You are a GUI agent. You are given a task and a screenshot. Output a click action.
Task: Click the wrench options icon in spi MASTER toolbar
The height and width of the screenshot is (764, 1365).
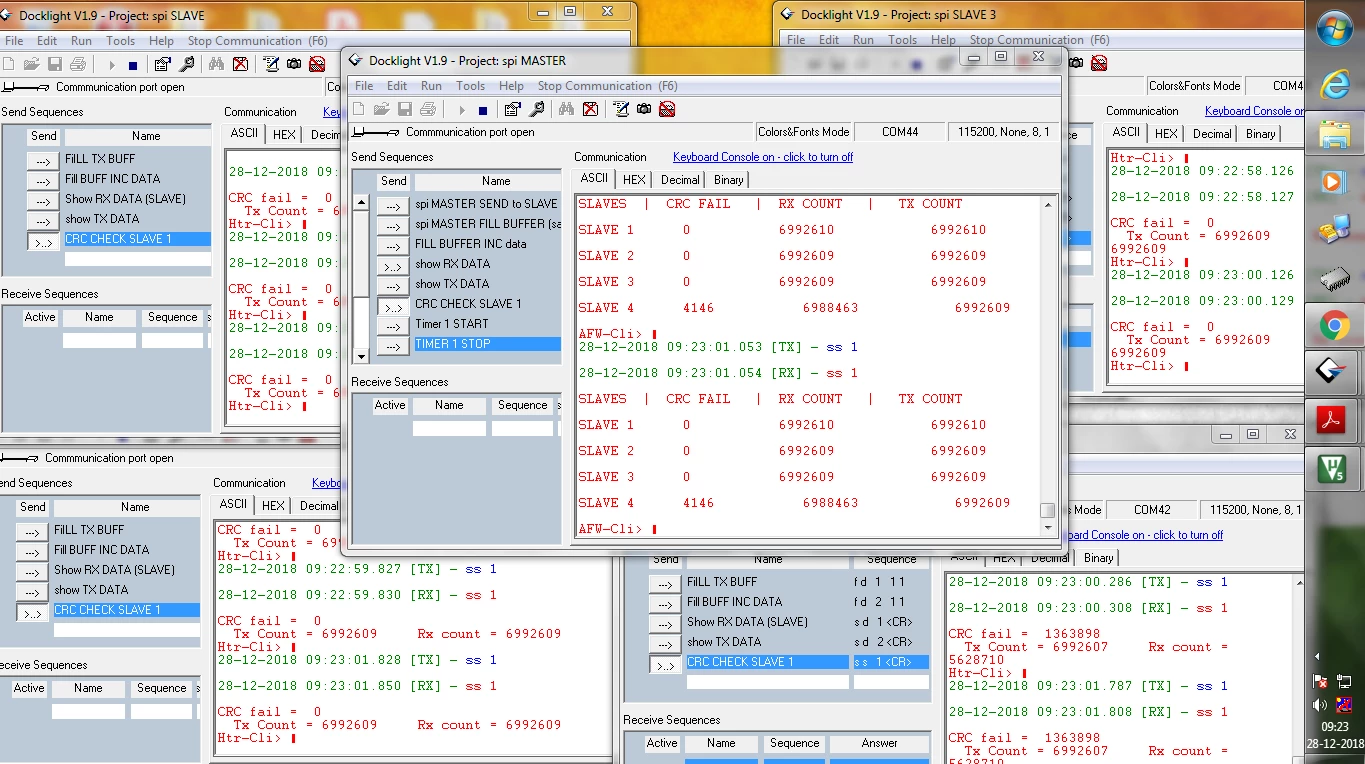(x=537, y=109)
